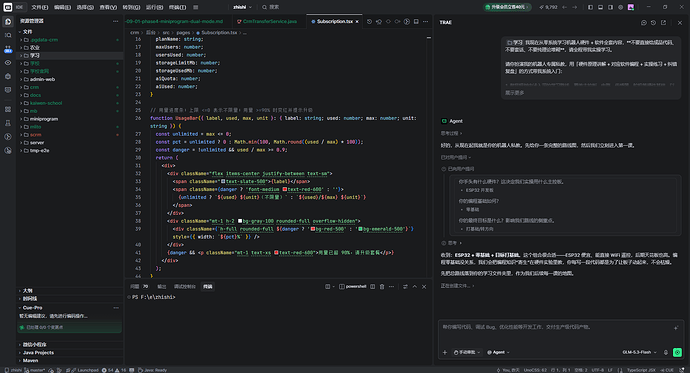Open the 编辑(E) menu
This screenshot has width=690, height=373.
click(62, 7)
